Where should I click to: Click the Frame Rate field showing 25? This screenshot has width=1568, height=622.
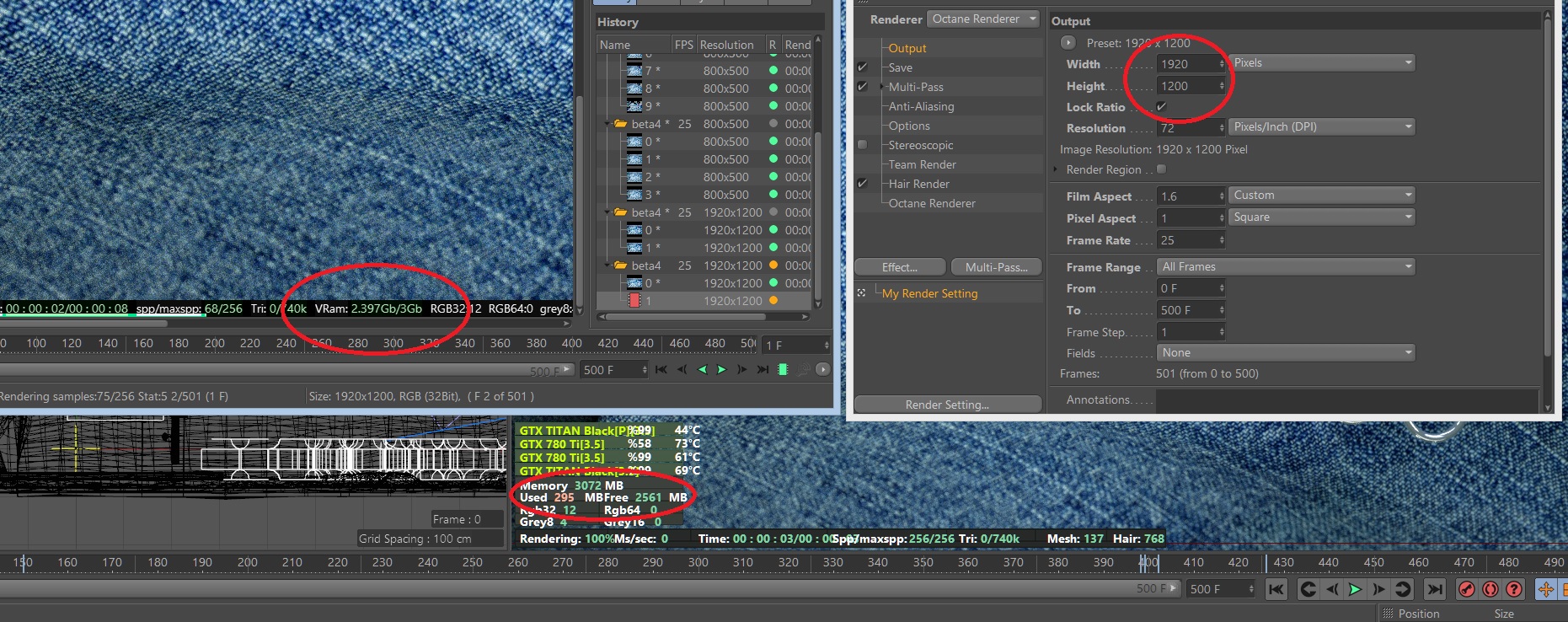pos(1191,240)
